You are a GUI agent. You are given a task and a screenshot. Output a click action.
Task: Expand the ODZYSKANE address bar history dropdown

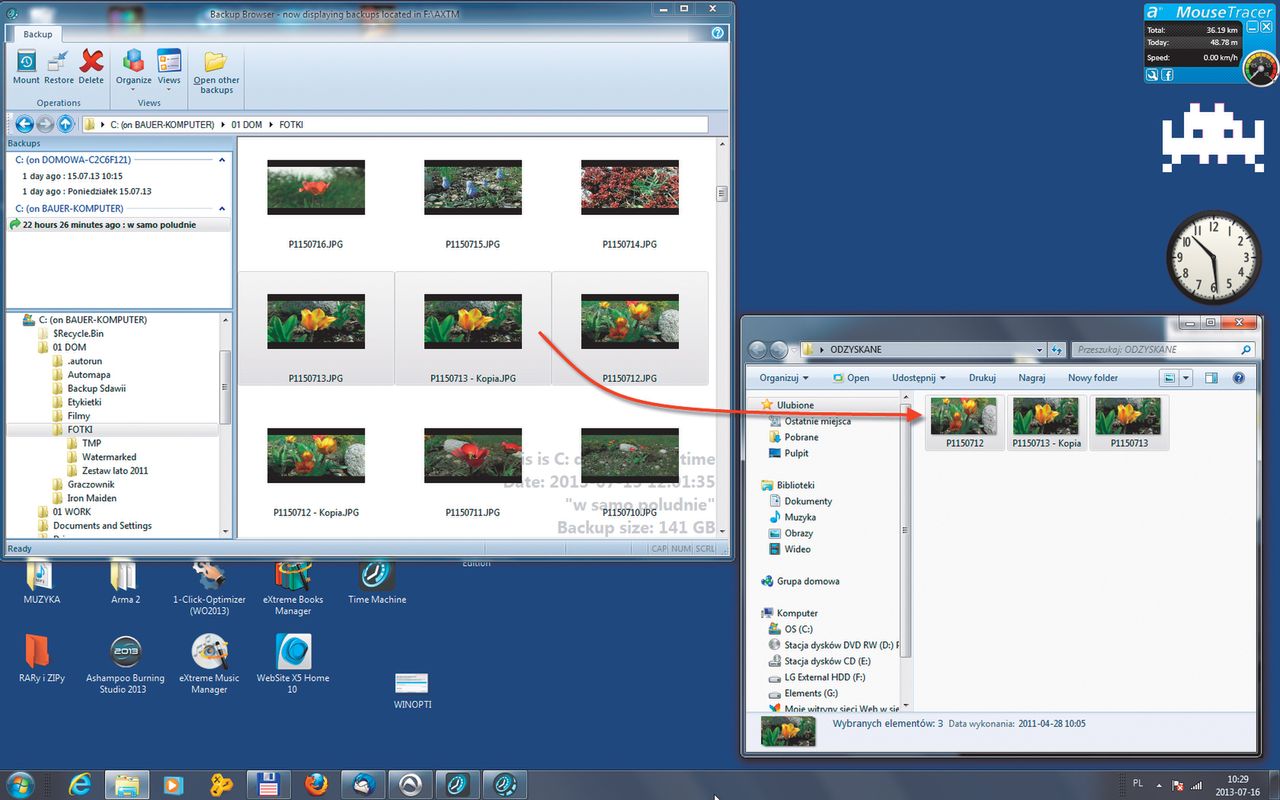point(1040,350)
